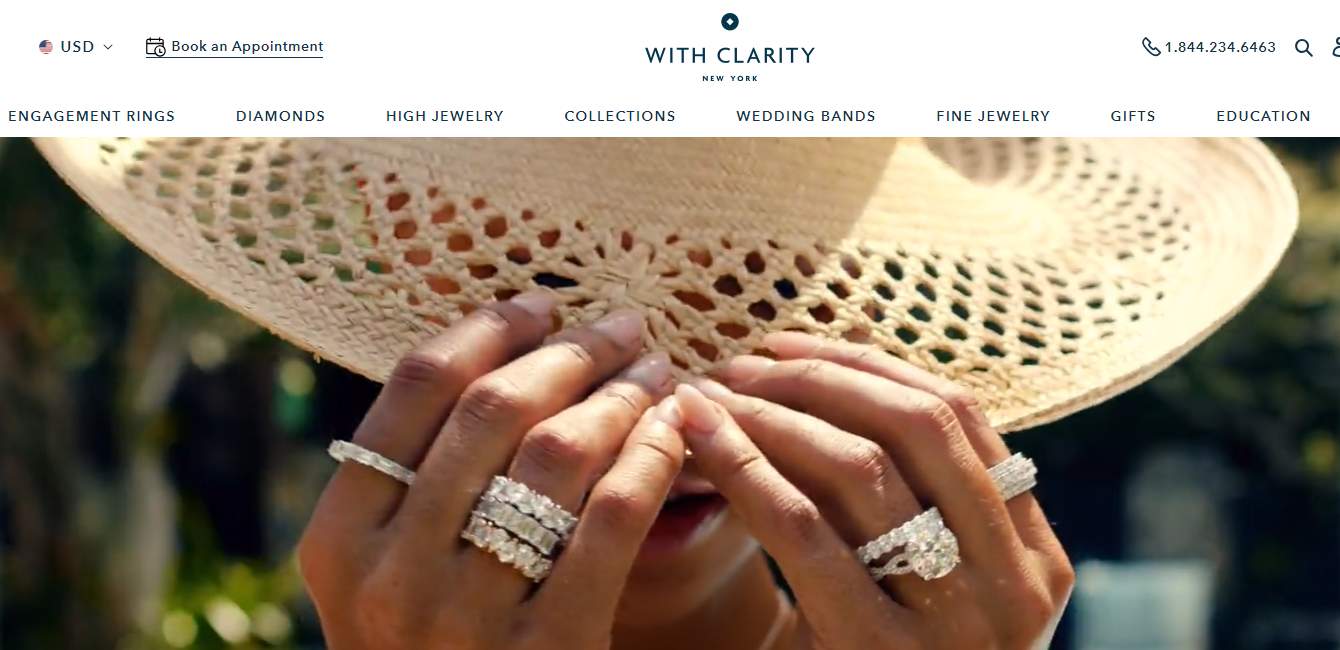The height and width of the screenshot is (650, 1340).
Task: Open the Education menu item
Action: pos(1263,116)
